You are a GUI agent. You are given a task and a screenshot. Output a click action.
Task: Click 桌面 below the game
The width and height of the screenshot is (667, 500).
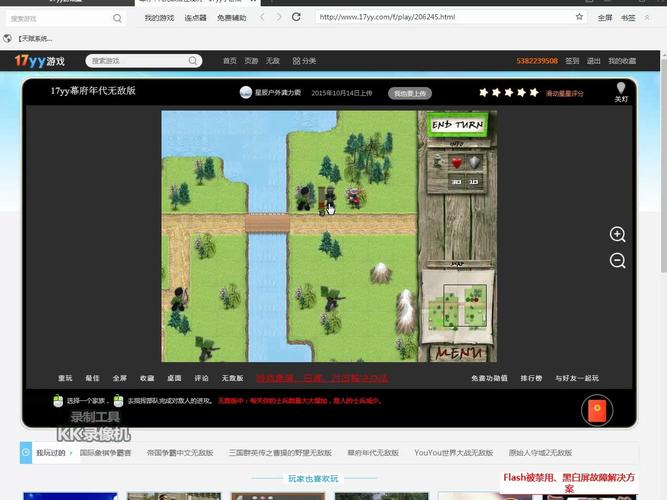click(x=174, y=378)
